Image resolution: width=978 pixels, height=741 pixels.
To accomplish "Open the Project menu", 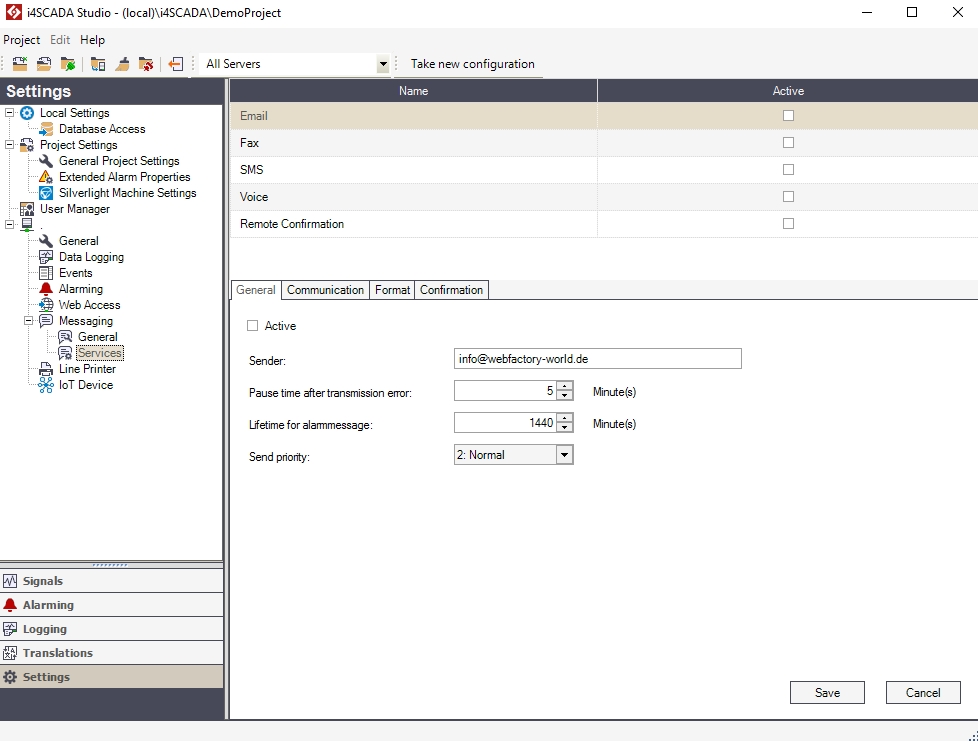I will tap(21, 40).
